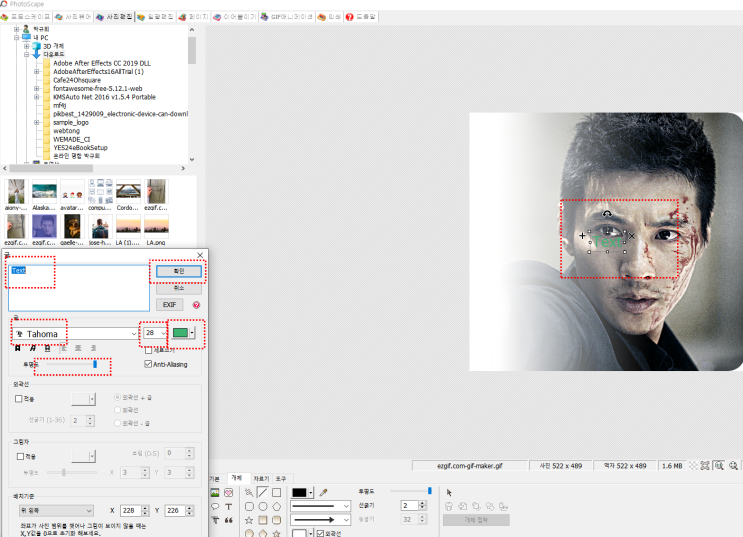Click the red help icon beside EXIF
743x537 pixels.
(x=196, y=305)
